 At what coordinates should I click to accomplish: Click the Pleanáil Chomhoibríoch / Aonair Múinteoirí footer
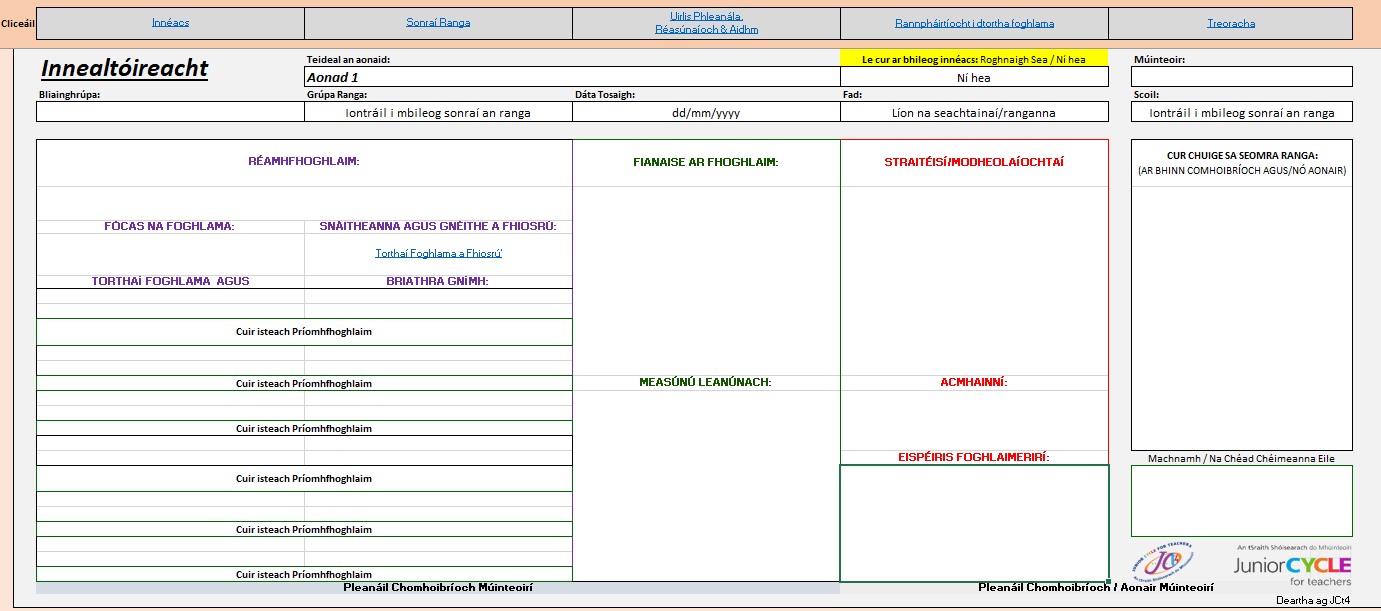[x=1096, y=587]
